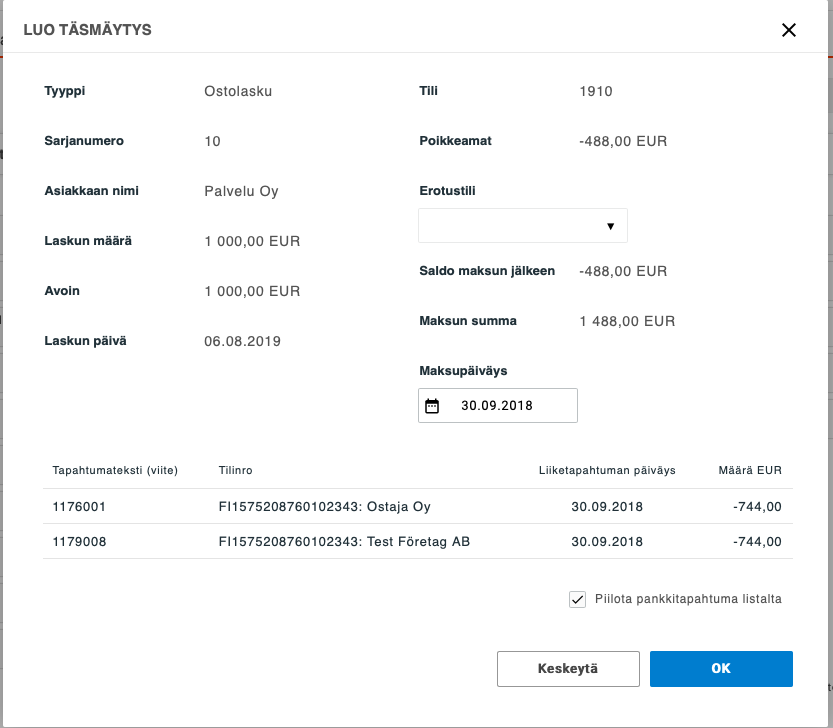Select the Test Företag AB account cell
The height and width of the screenshot is (728, 833).
344,542
